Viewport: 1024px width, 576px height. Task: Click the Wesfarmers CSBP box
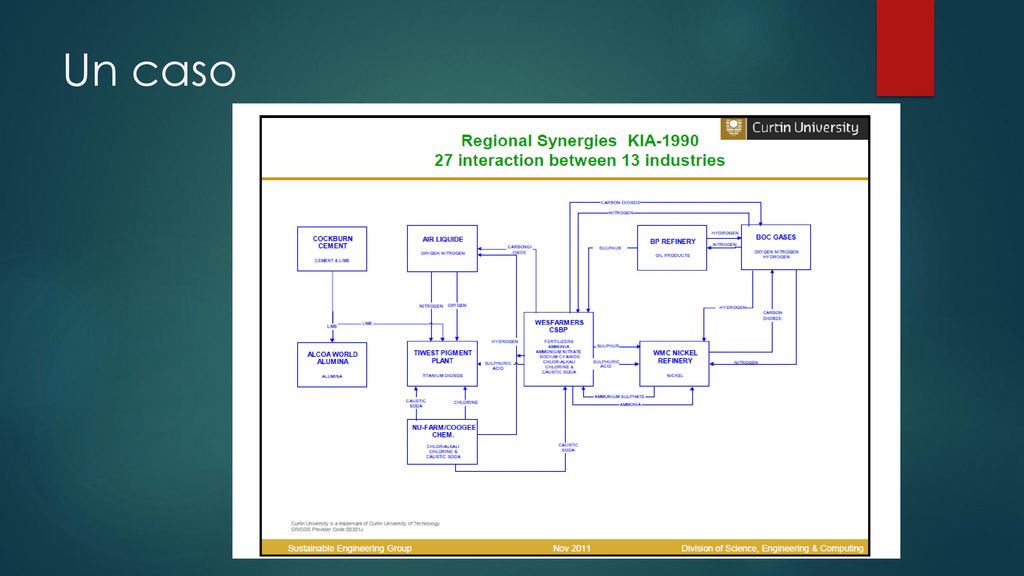(x=558, y=349)
